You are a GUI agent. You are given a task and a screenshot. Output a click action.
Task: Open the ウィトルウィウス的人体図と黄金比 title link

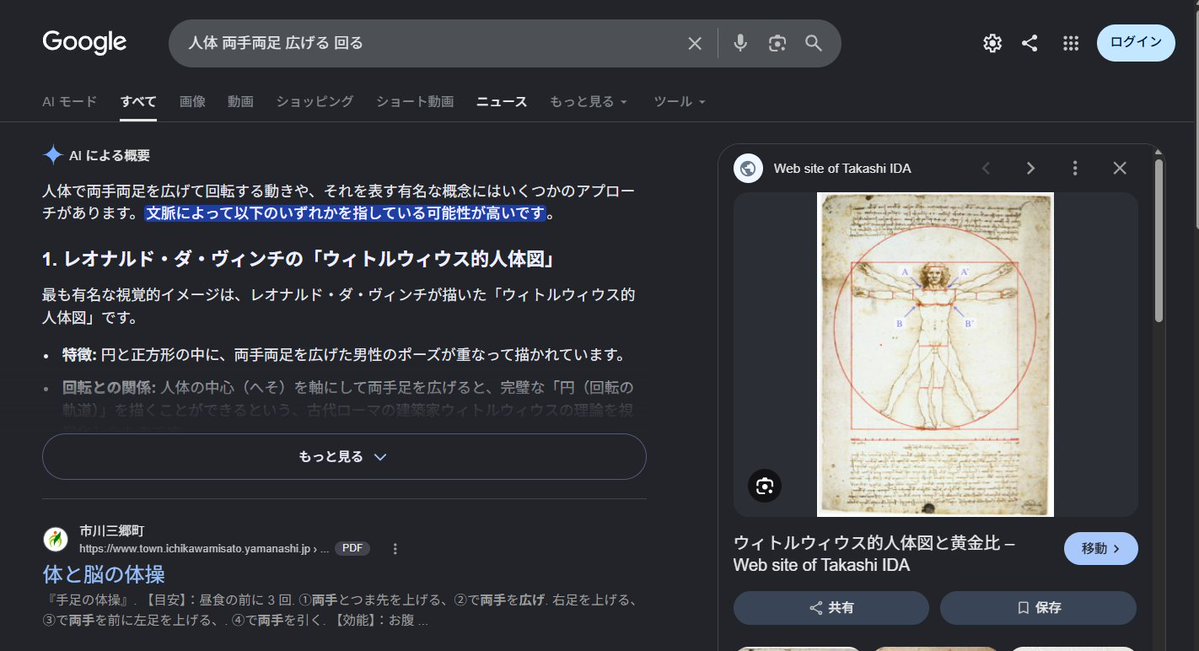point(874,554)
